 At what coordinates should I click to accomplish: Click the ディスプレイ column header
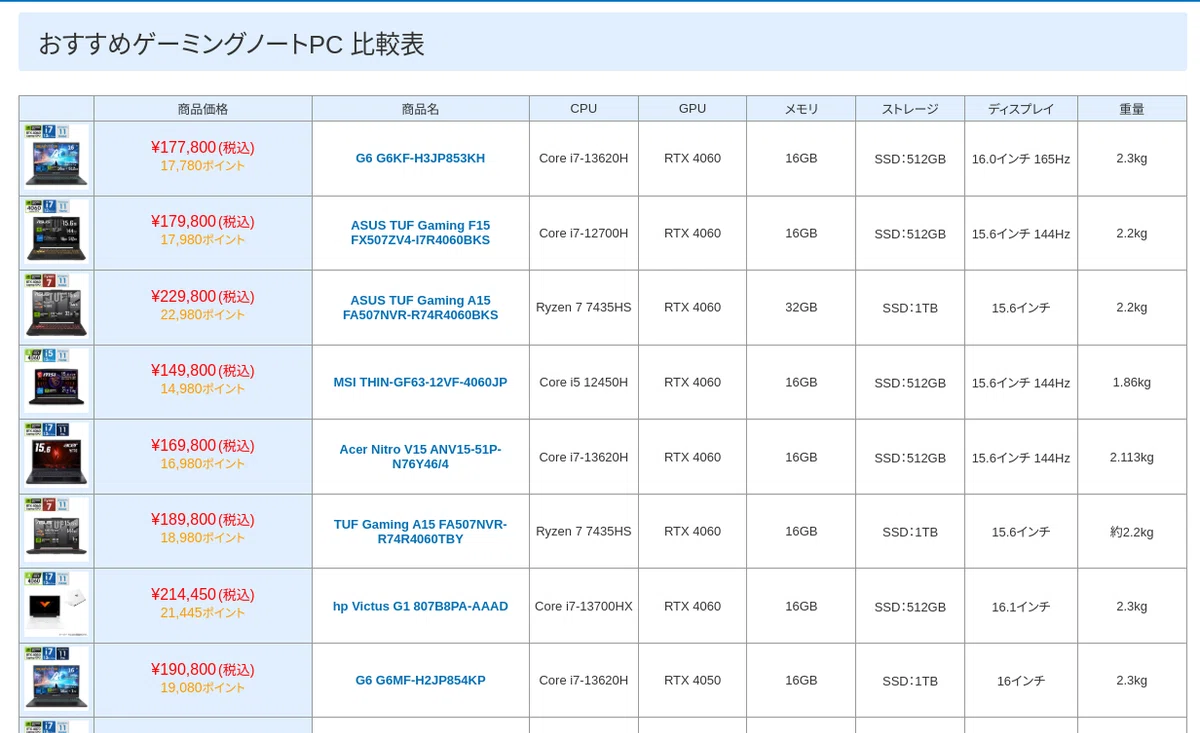pyautogui.click(x=1021, y=109)
